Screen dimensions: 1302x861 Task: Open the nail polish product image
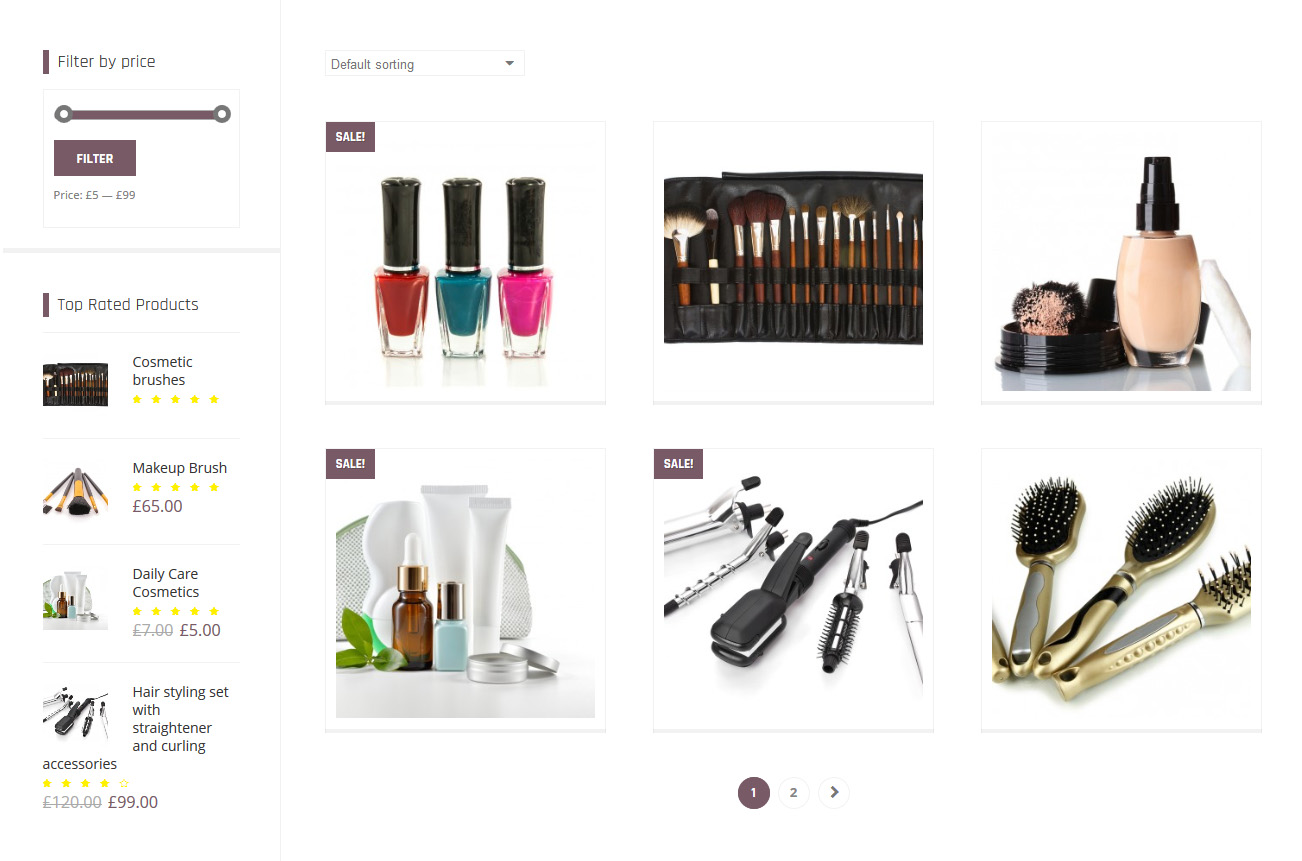click(x=465, y=261)
